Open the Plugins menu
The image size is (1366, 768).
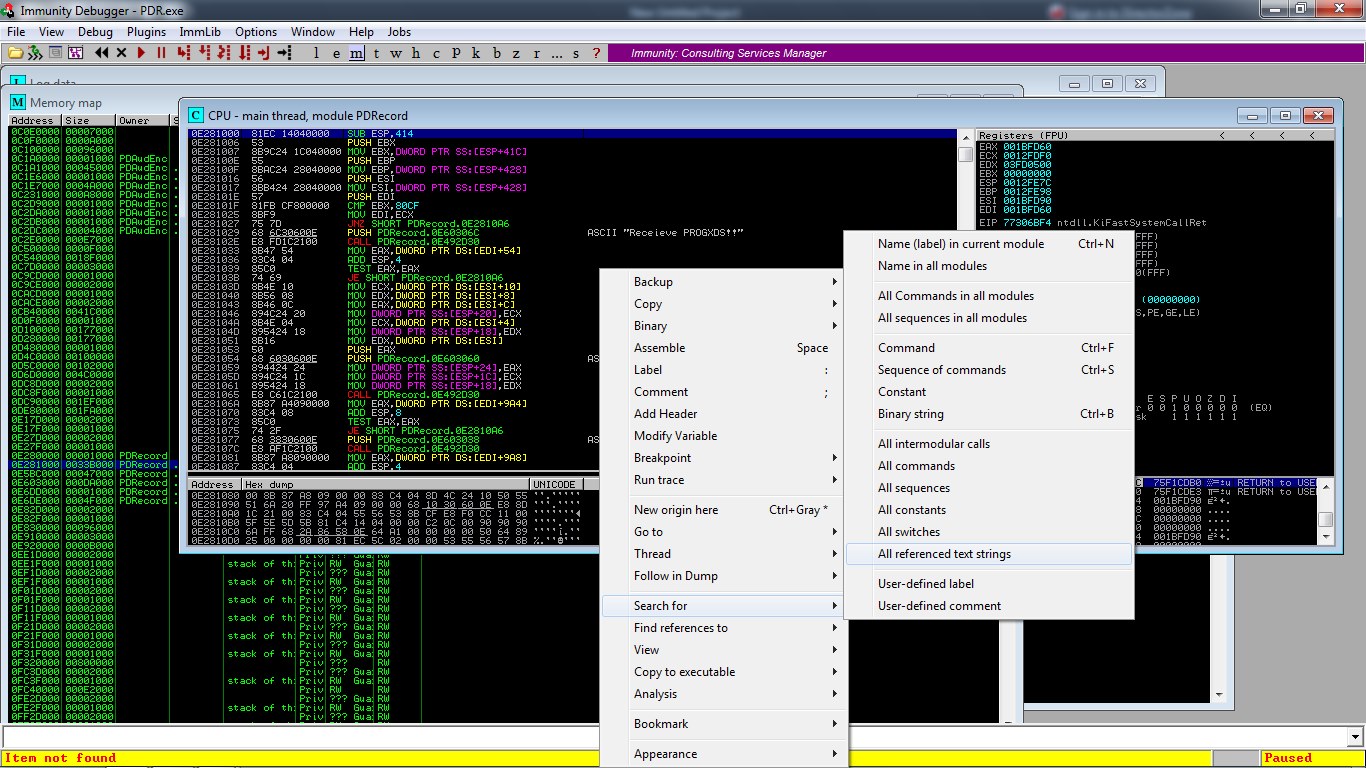(x=146, y=32)
